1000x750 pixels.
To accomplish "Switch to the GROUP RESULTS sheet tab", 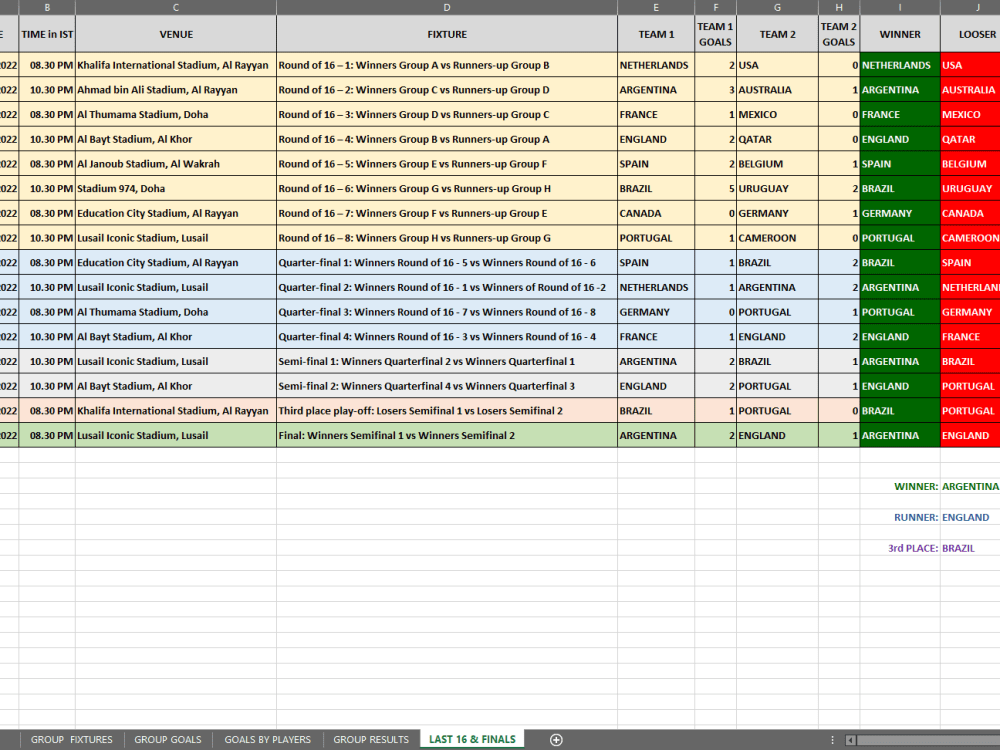I will point(371,740).
